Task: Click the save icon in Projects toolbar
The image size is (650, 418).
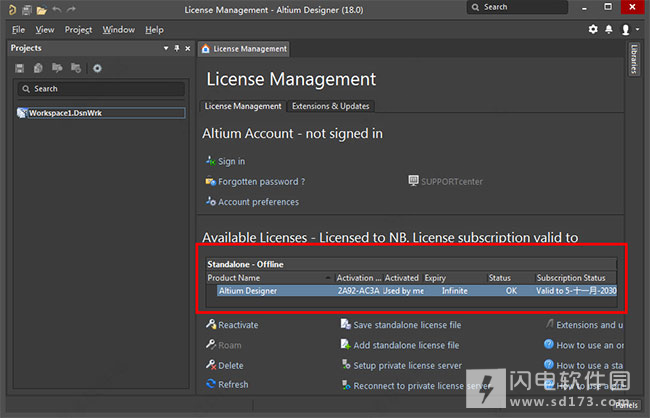Action: [x=19, y=68]
